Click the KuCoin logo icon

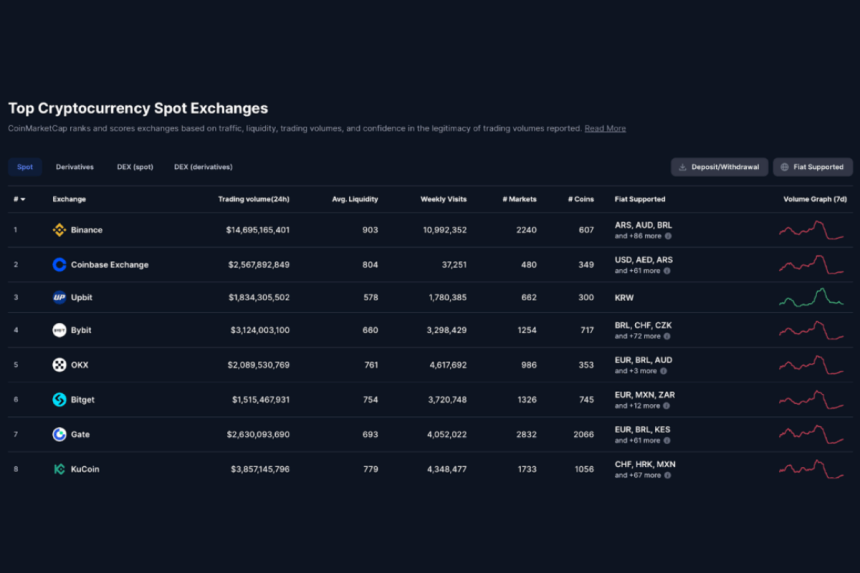[59, 469]
